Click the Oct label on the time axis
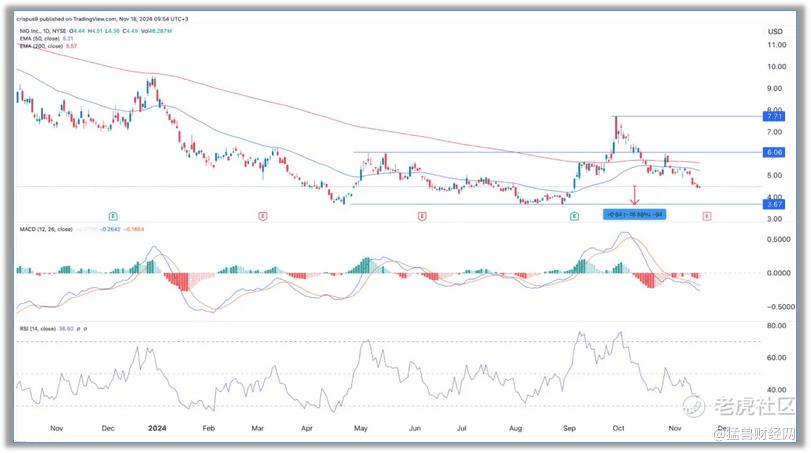The image size is (811, 453). point(618,428)
